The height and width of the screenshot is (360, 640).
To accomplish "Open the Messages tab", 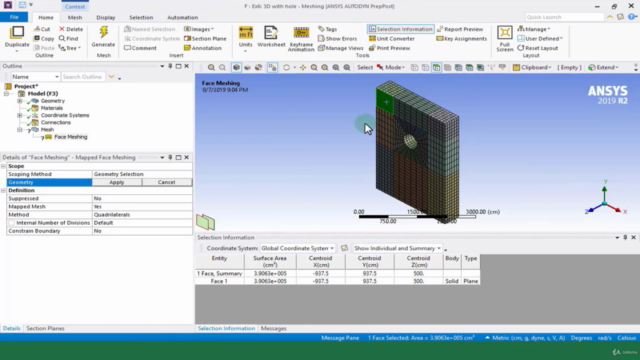I will tap(273, 328).
